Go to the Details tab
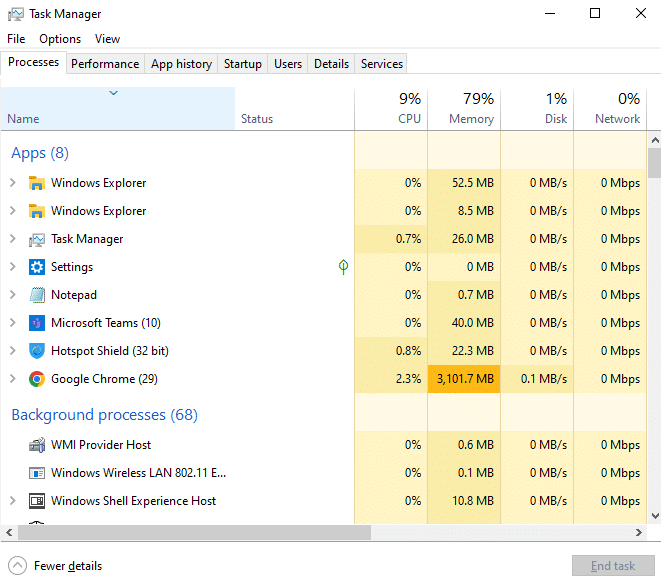Image resolution: width=661 pixels, height=583 pixels. pyautogui.click(x=331, y=64)
